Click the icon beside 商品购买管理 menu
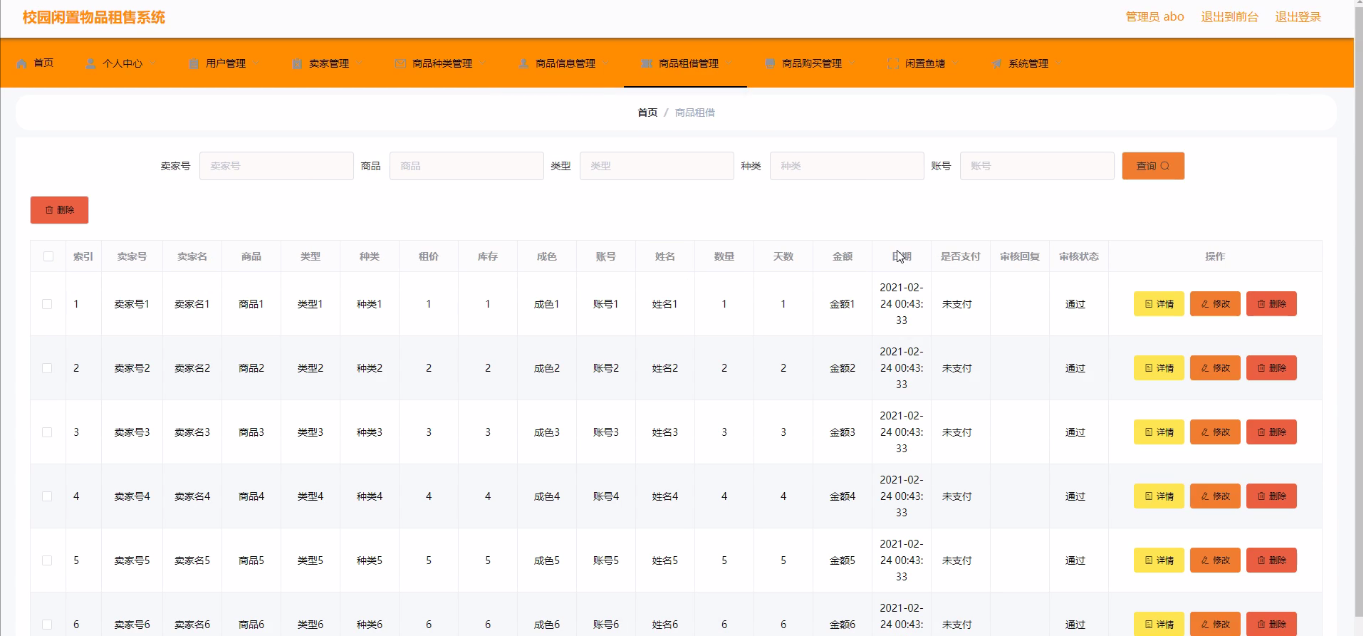The height and width of the screenshot is (636, 1363). [770, 64]
